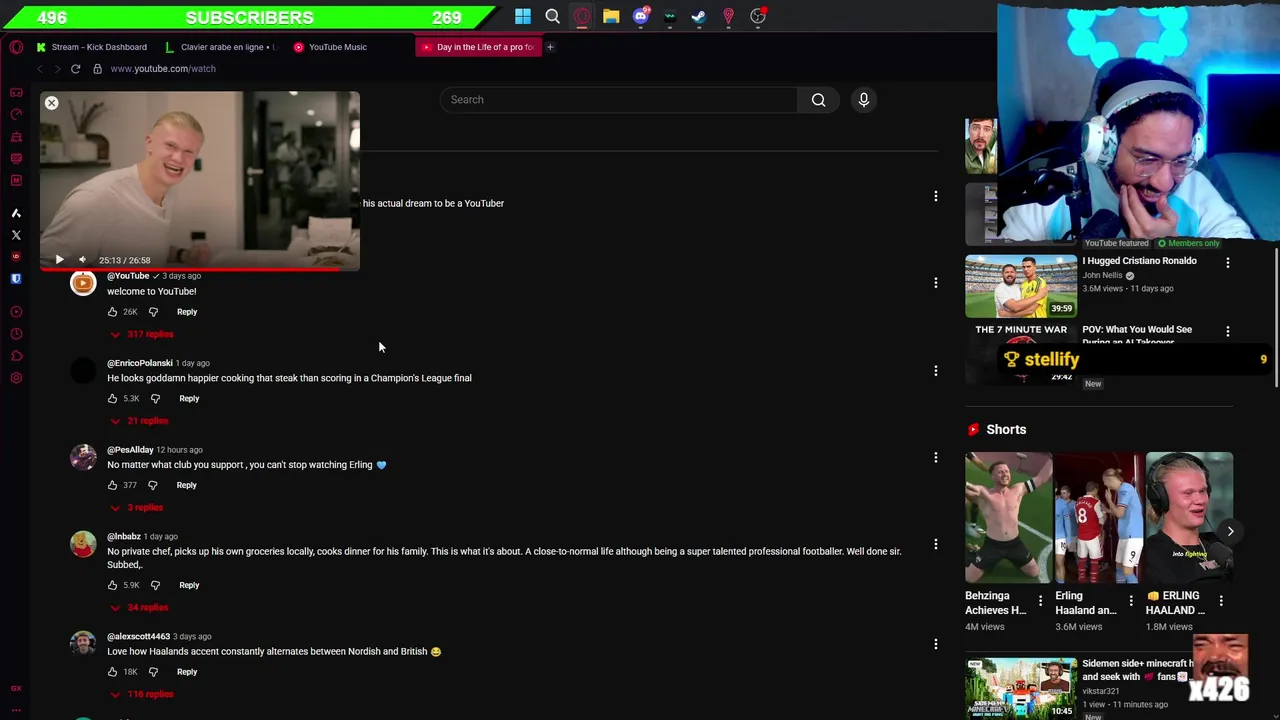Click the YouTube search magnifier button

[x=818, y=100]
